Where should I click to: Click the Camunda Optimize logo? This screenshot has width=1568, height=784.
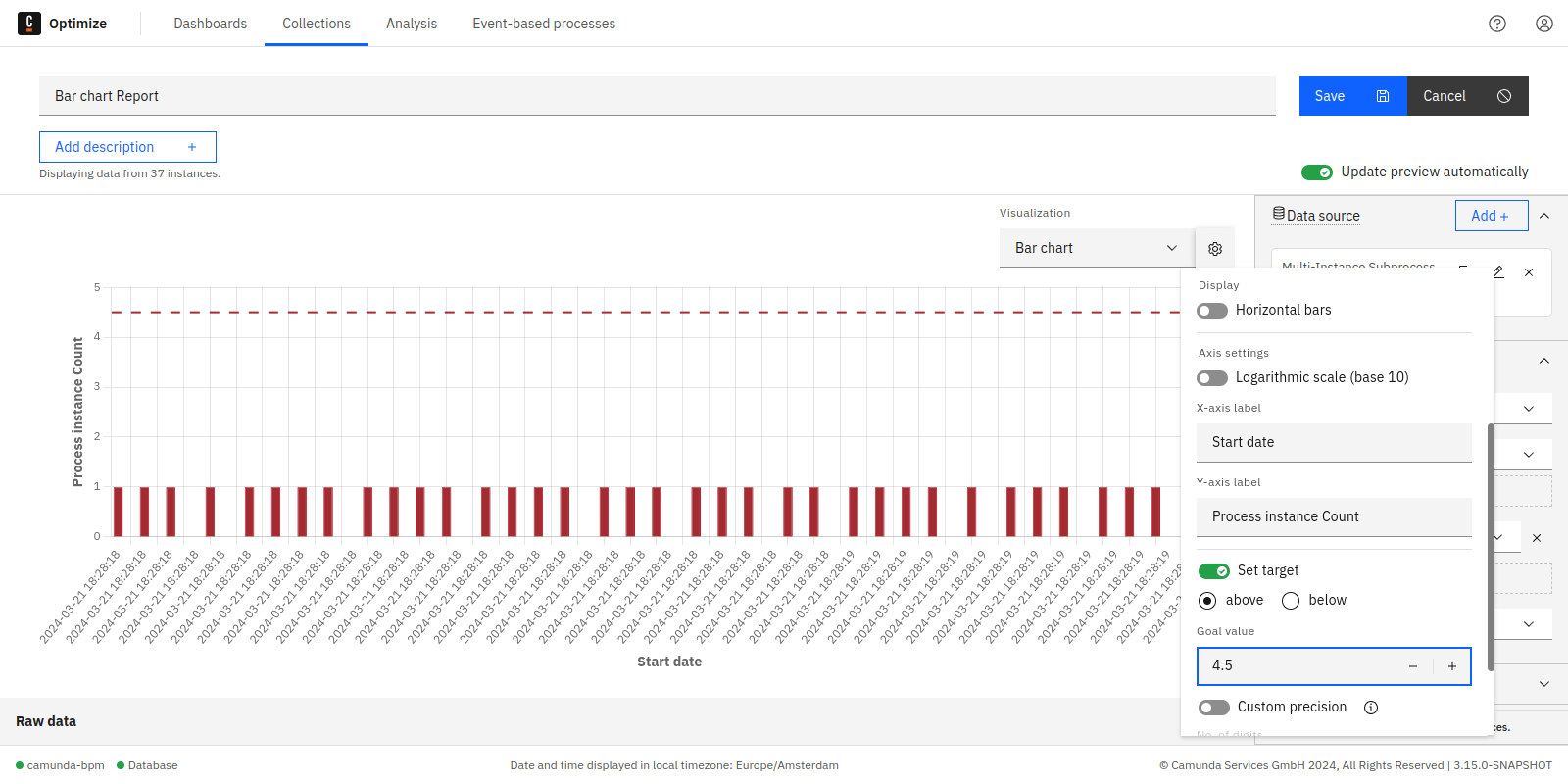point(29,24)
